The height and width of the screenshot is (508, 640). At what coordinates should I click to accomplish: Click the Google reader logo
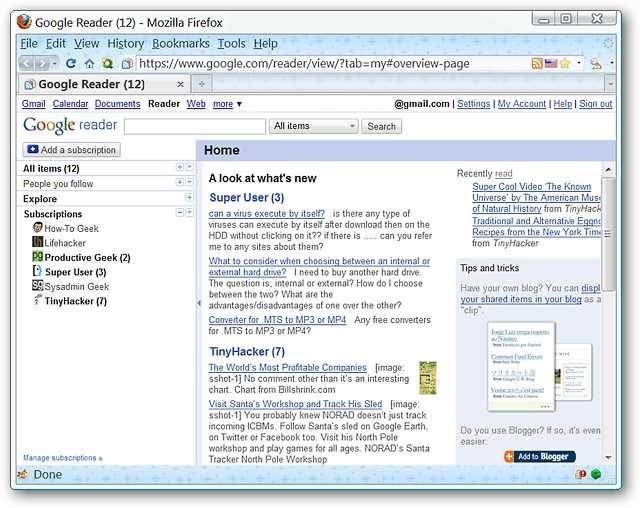70,125
